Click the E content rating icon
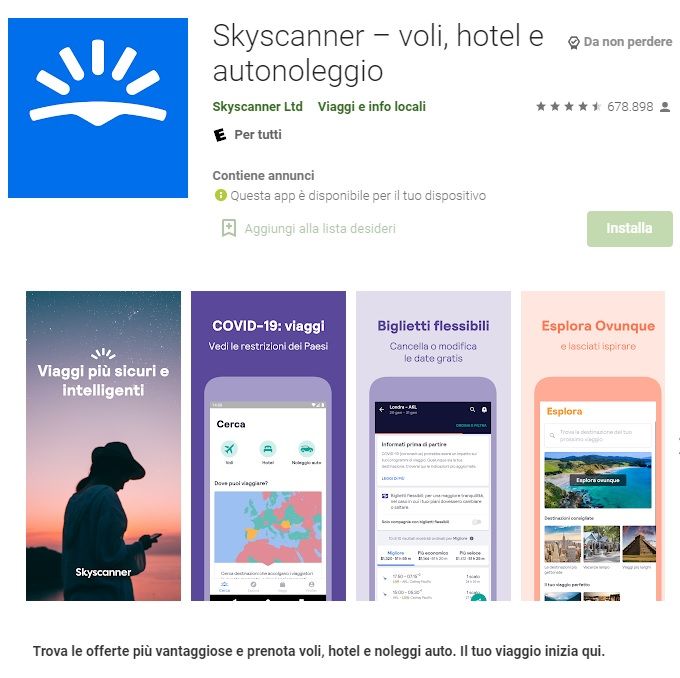Image resolution: width=680 pixels, height=678 pixels. [220, 135]
